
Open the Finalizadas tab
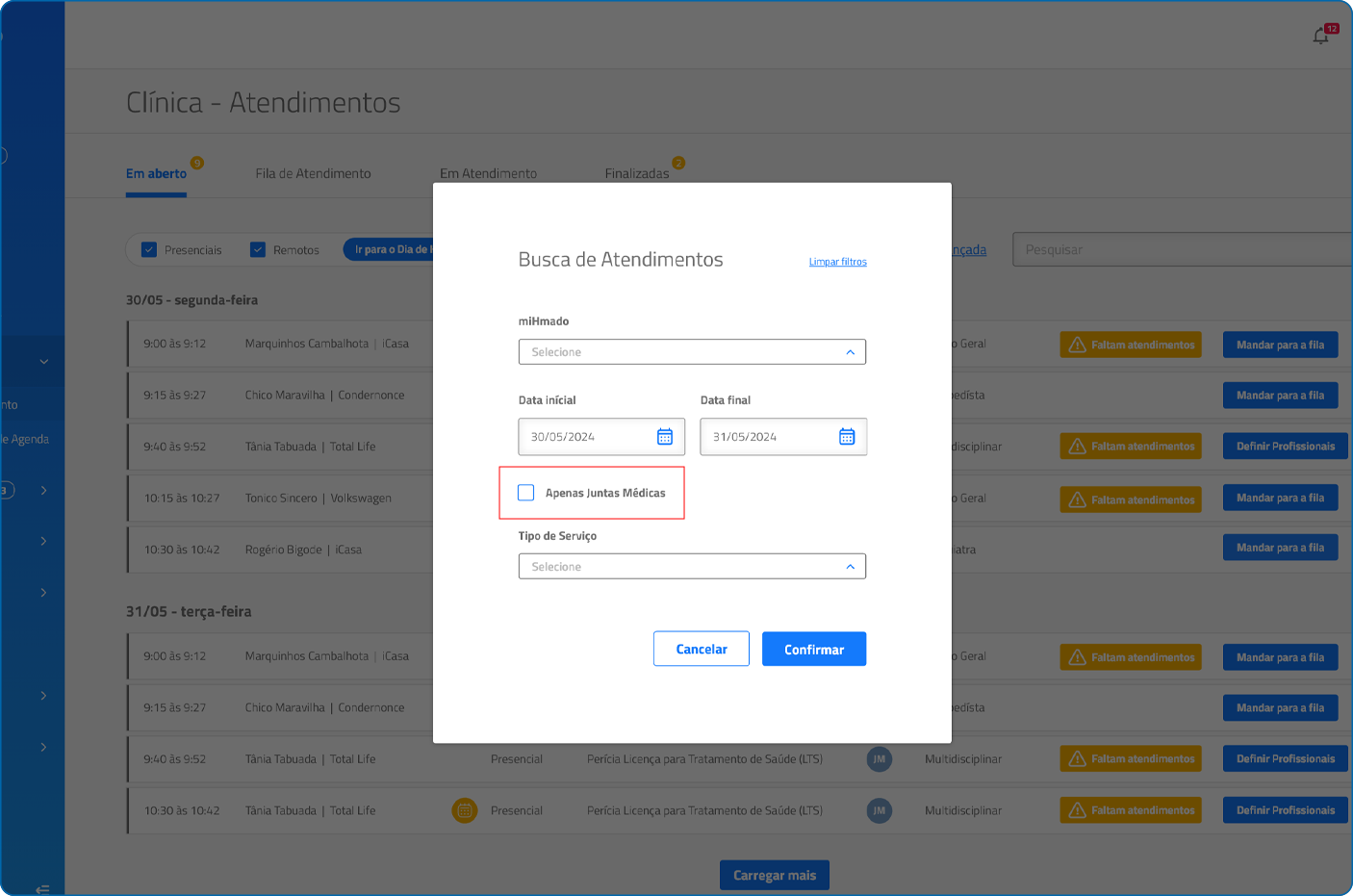pos(636,174)
